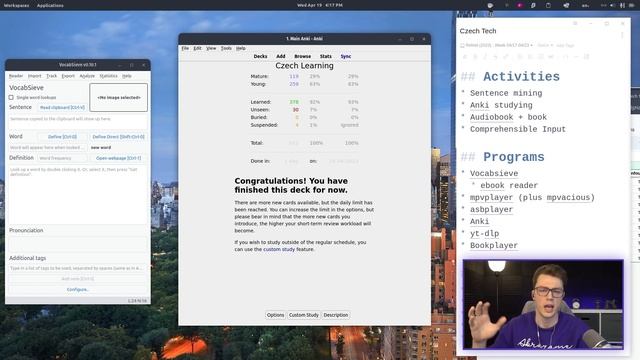Image resolution: width=640 pixels, height=360 pixels.
Task: Click the Unseen count in Anki stats
Action: (x=296, y=110)
